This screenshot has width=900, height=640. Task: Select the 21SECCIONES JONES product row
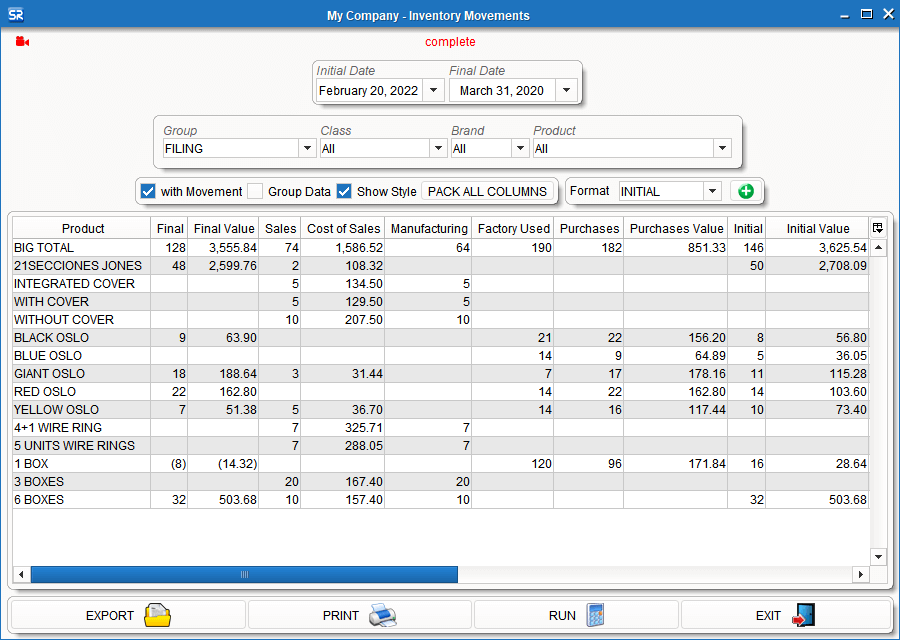click(441, 266)
